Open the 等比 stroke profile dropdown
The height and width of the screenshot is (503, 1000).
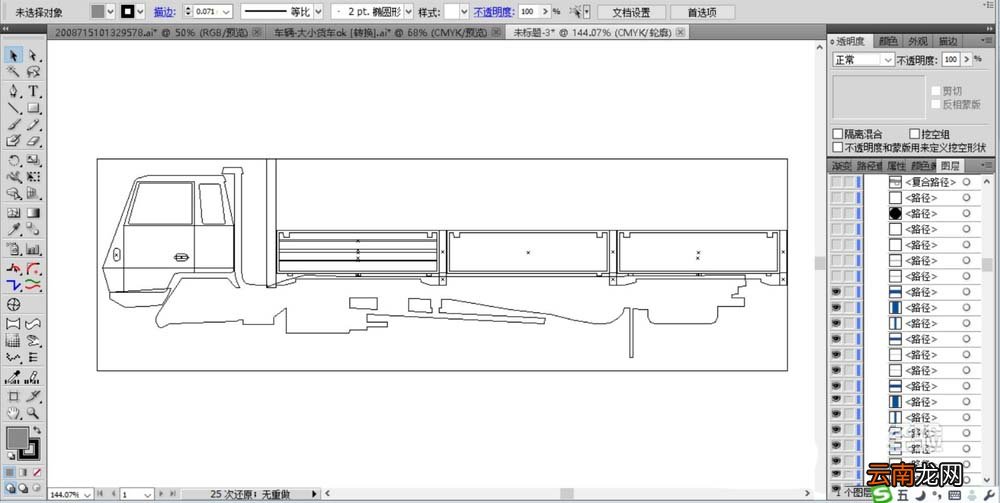click(319, 11)
